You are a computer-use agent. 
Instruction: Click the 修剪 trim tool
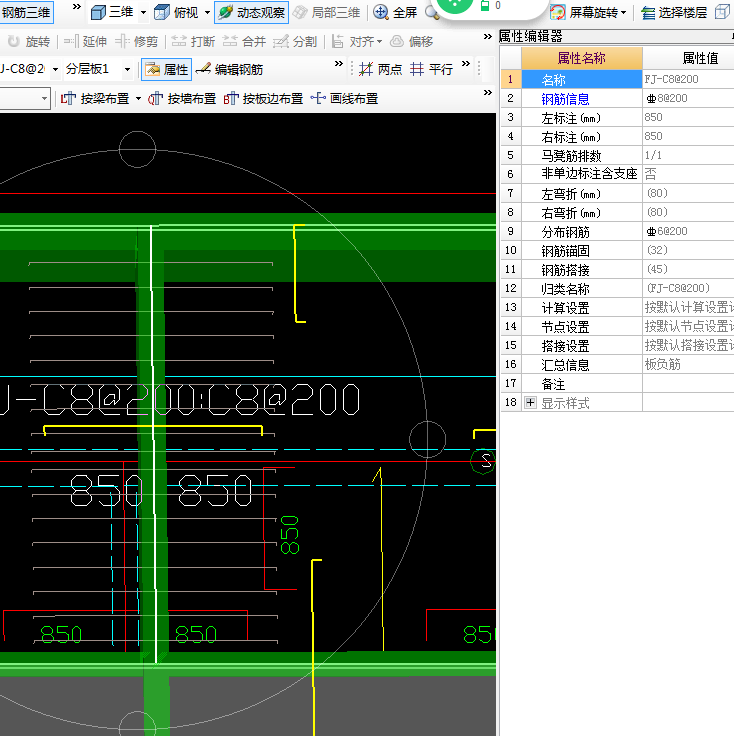click(137, 42)
